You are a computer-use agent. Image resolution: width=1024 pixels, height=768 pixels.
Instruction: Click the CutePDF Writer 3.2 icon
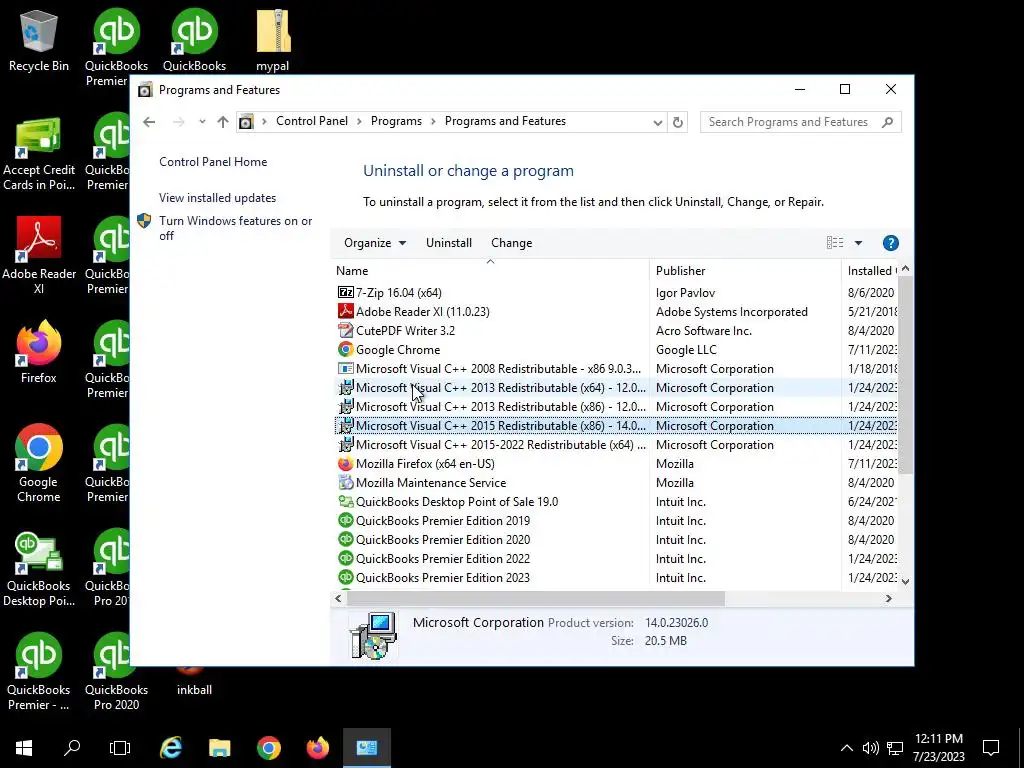pos(345,330)
